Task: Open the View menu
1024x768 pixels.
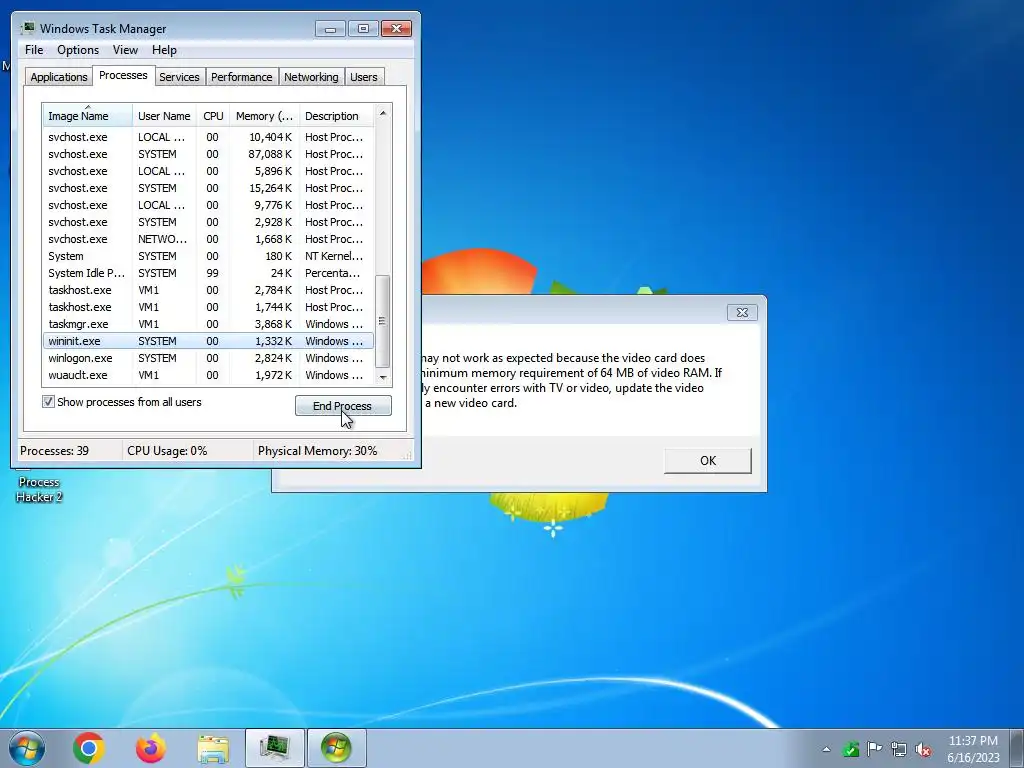Action: click(x=125, y=50)
